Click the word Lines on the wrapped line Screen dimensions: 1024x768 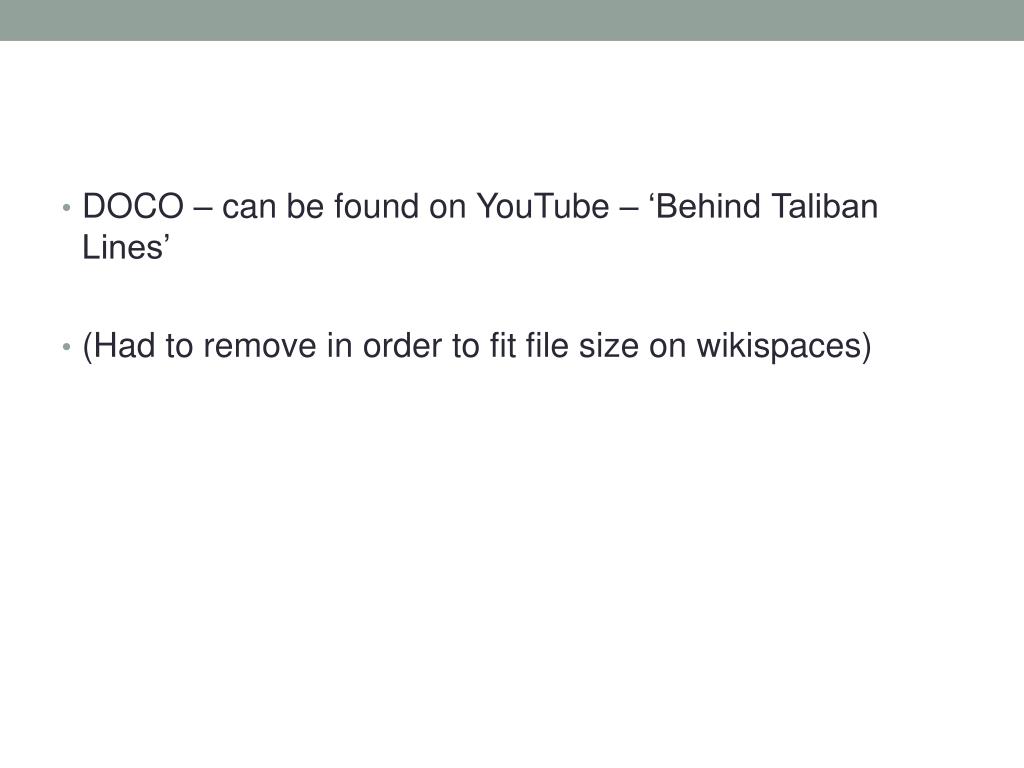click(119, 249)
